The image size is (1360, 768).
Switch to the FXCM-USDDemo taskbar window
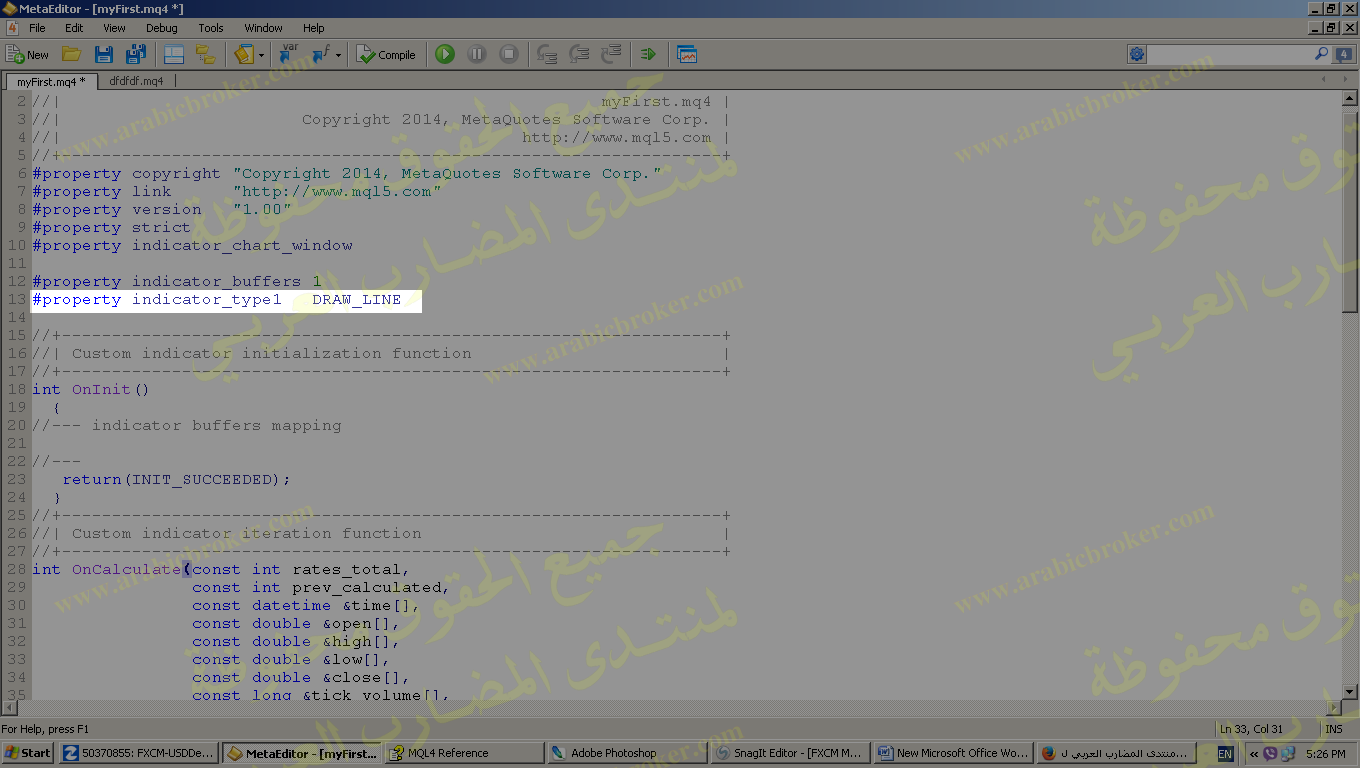point(139,753)
